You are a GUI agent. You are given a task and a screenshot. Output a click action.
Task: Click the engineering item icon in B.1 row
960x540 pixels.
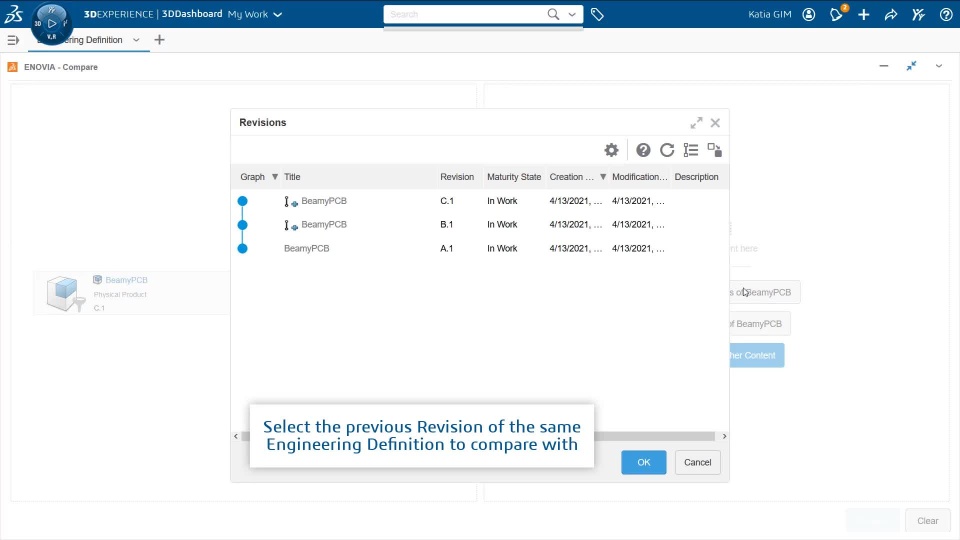pos(291,225)
